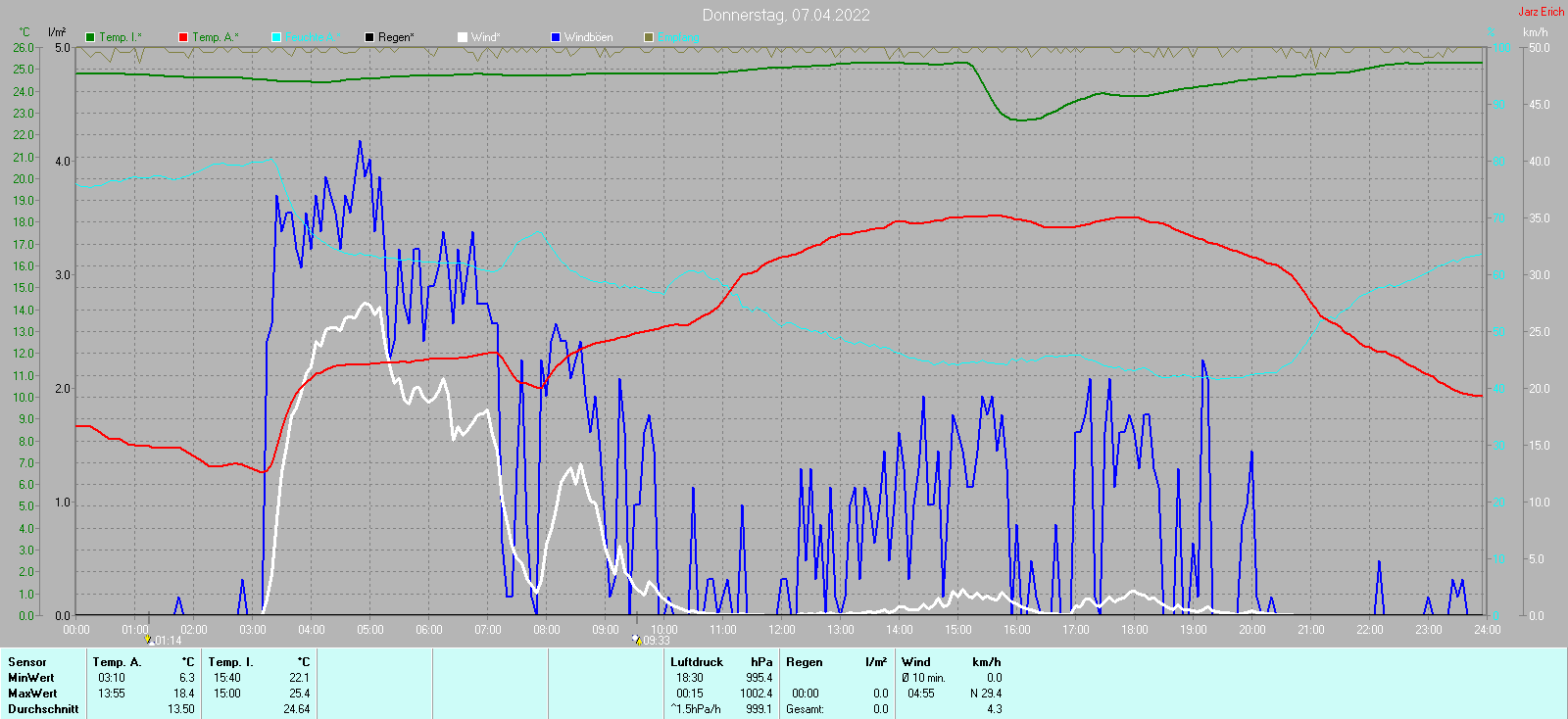This screenshot has width=1568, height=719.
Task: Click the Temp. A. legend label
Action: coord(215,37)
